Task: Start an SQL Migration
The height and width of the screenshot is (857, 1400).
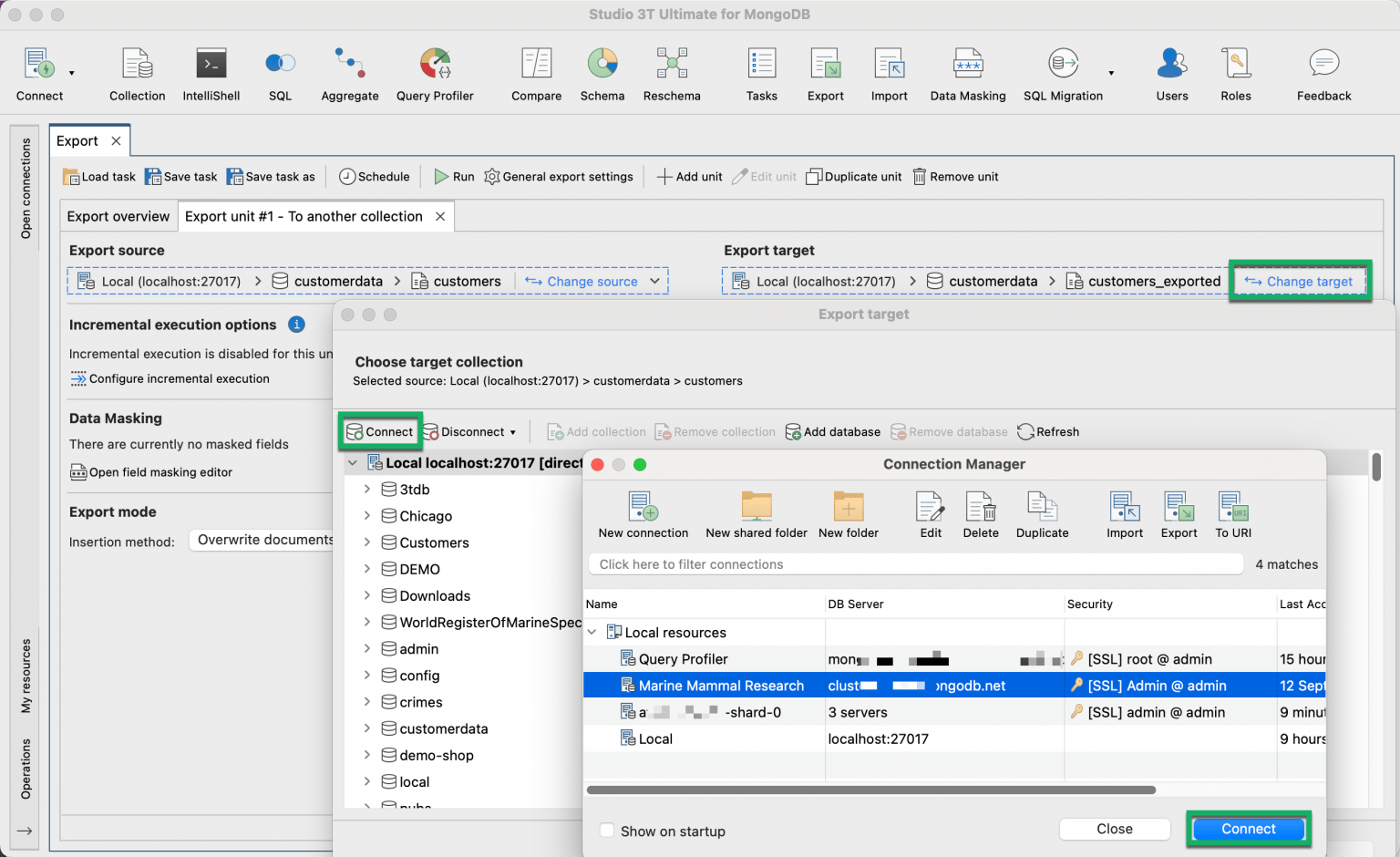Action: point(1062,72)
